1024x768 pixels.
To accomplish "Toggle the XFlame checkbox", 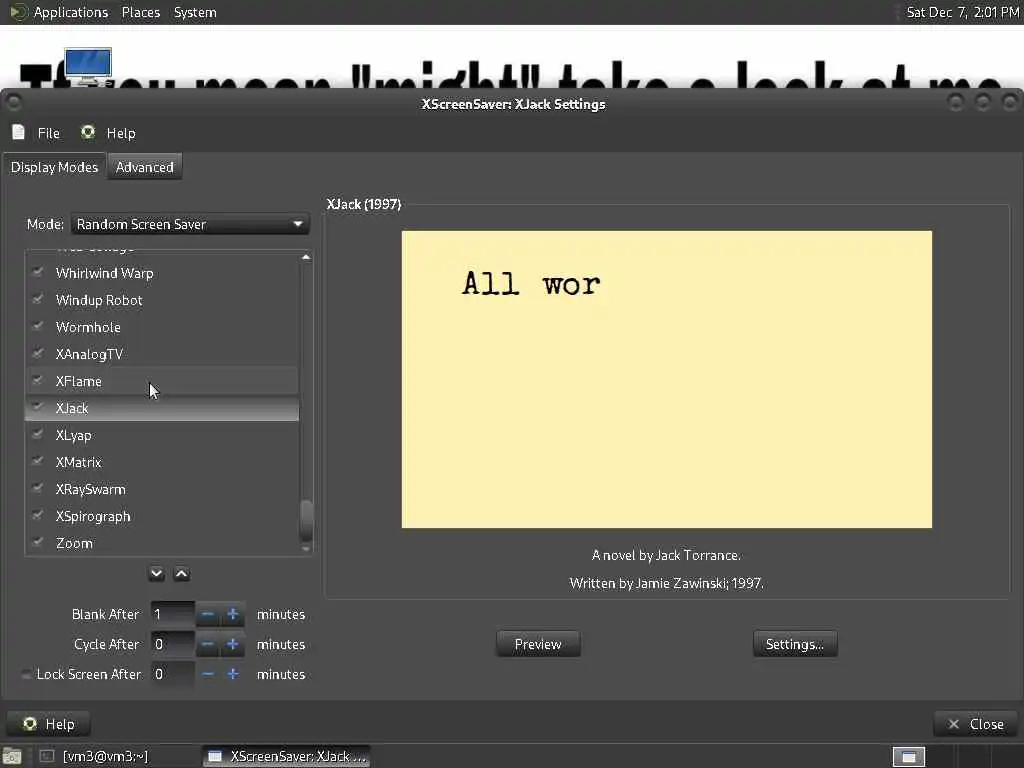I will pyautogui.click(x=38, y=381).
